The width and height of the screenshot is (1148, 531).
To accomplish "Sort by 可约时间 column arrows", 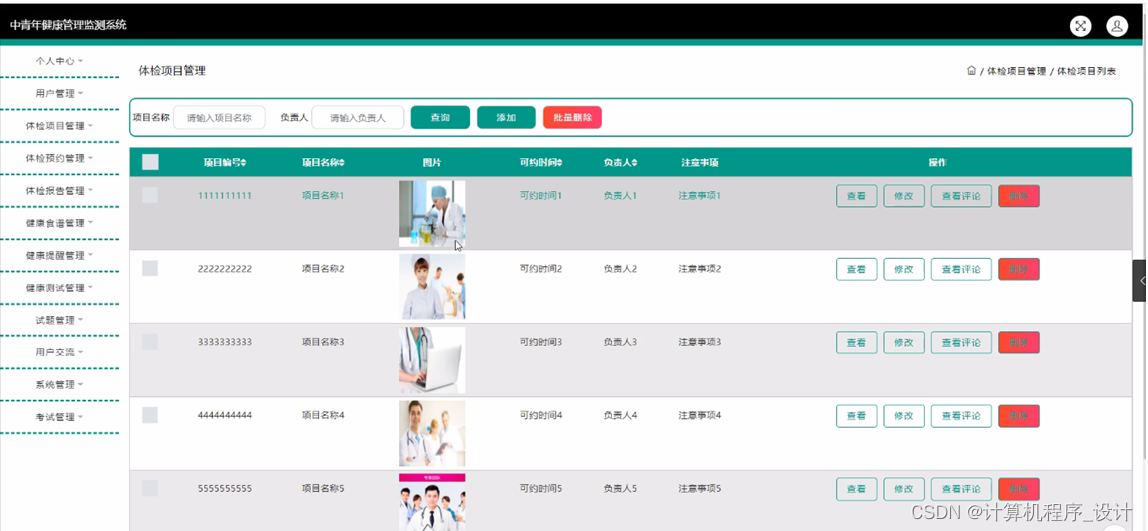I will [559, 163].
